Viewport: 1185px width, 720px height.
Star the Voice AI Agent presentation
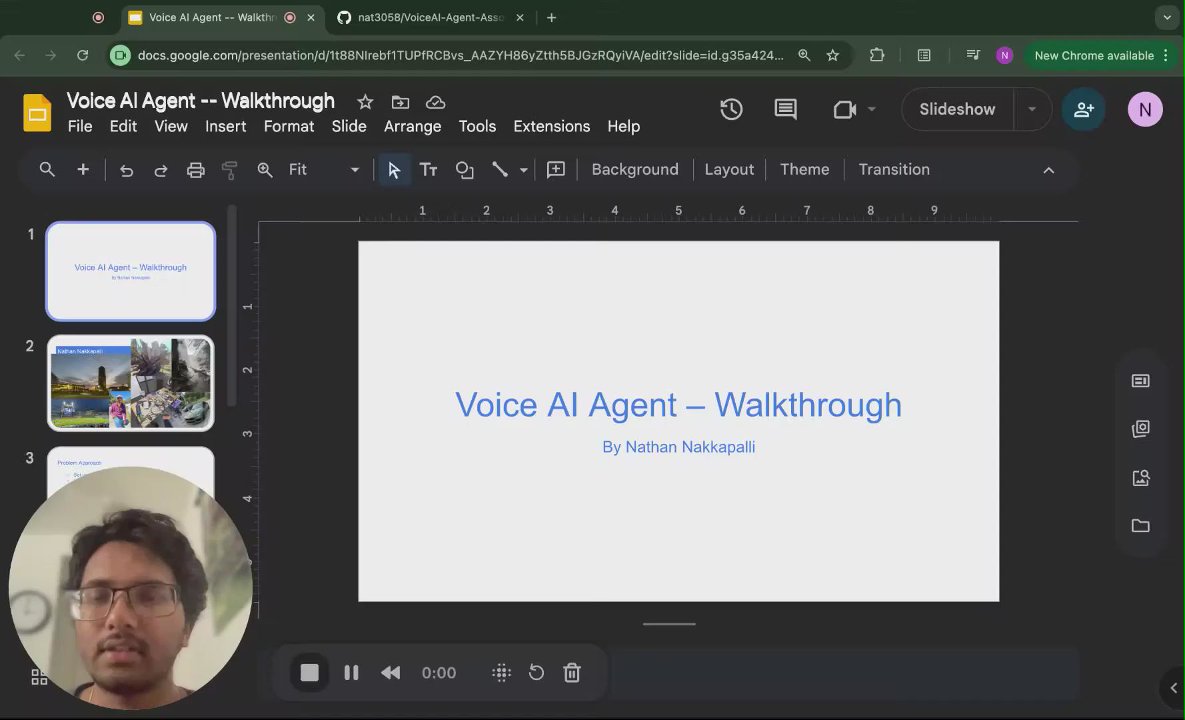[x=365, y=102]
